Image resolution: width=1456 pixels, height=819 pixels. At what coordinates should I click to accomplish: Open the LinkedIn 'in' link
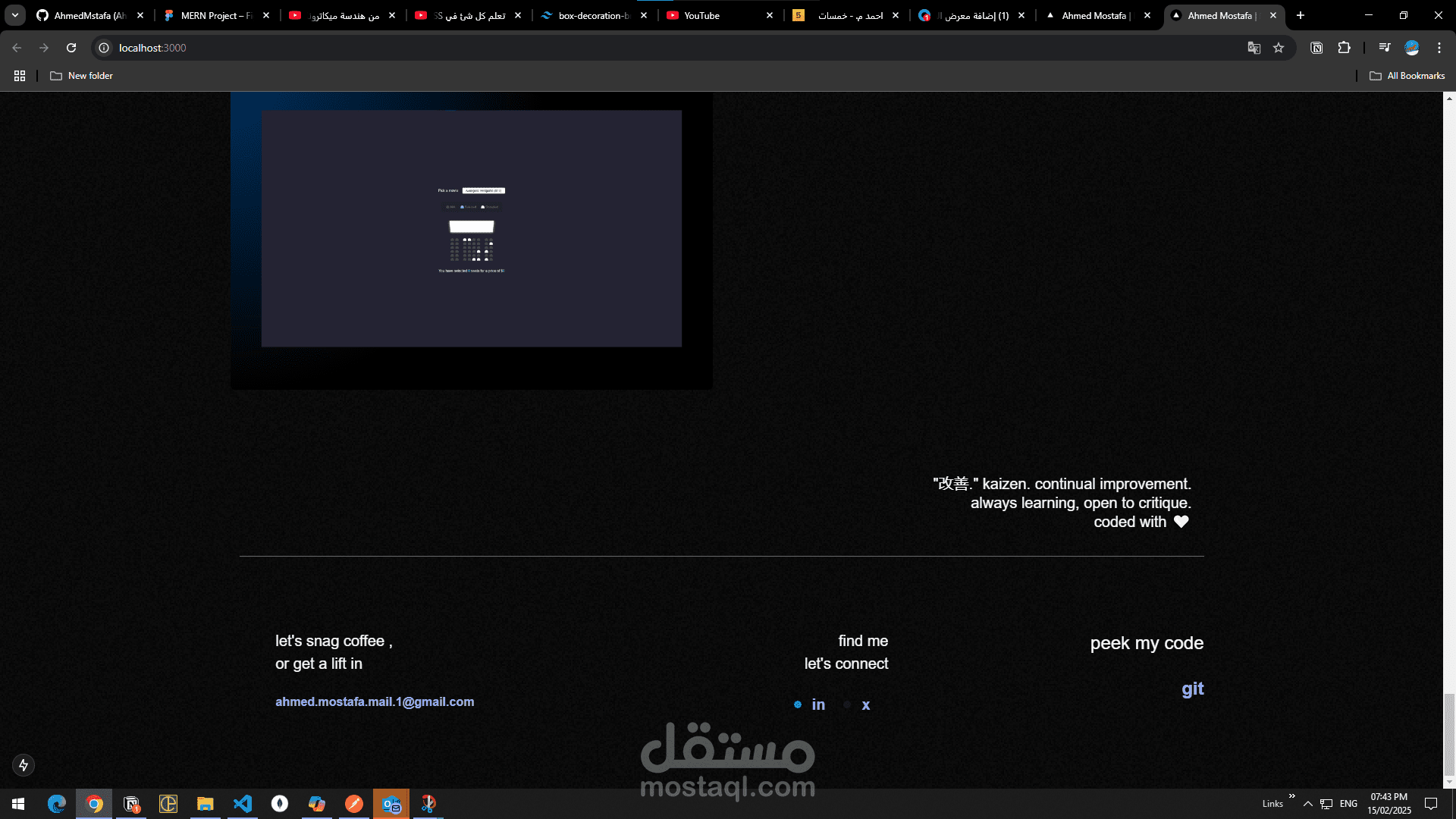click(x=818, y=704)
